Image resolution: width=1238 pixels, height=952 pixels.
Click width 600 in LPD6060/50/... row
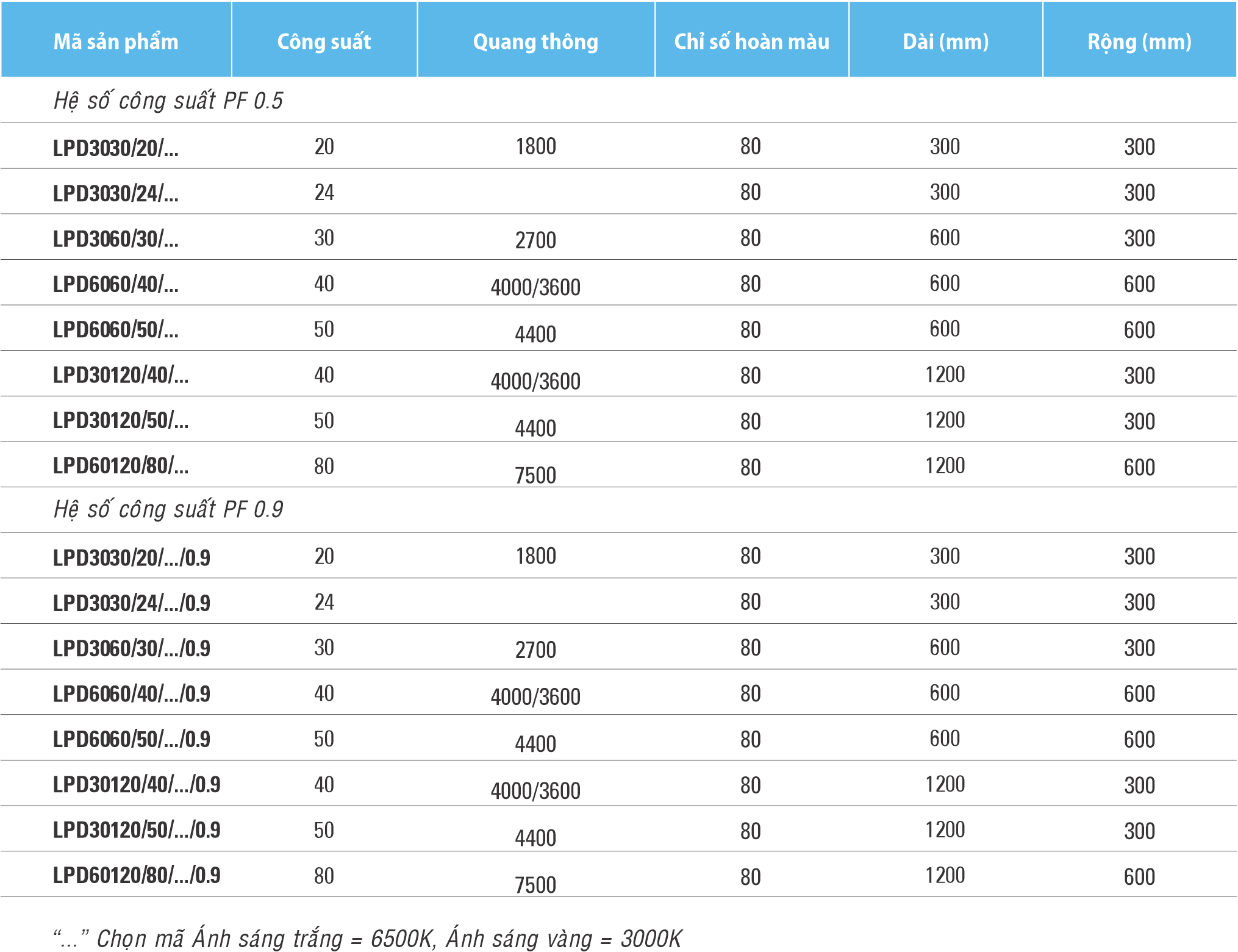click(1140, 330)
